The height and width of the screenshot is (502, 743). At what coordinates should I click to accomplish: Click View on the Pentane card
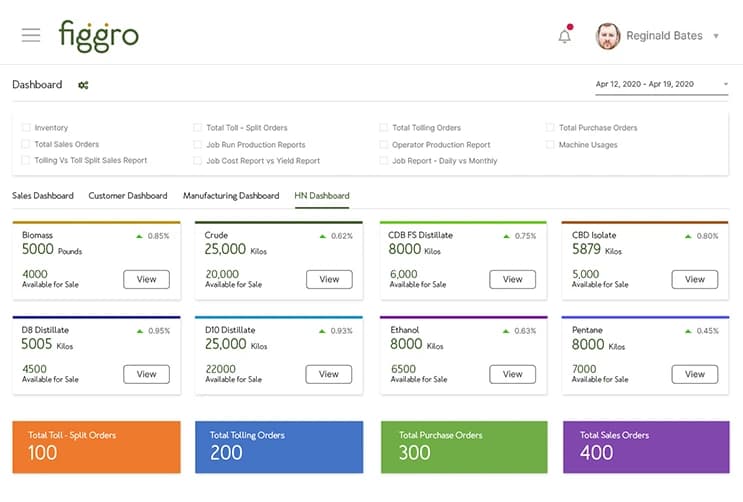click(x=695, y=374)
